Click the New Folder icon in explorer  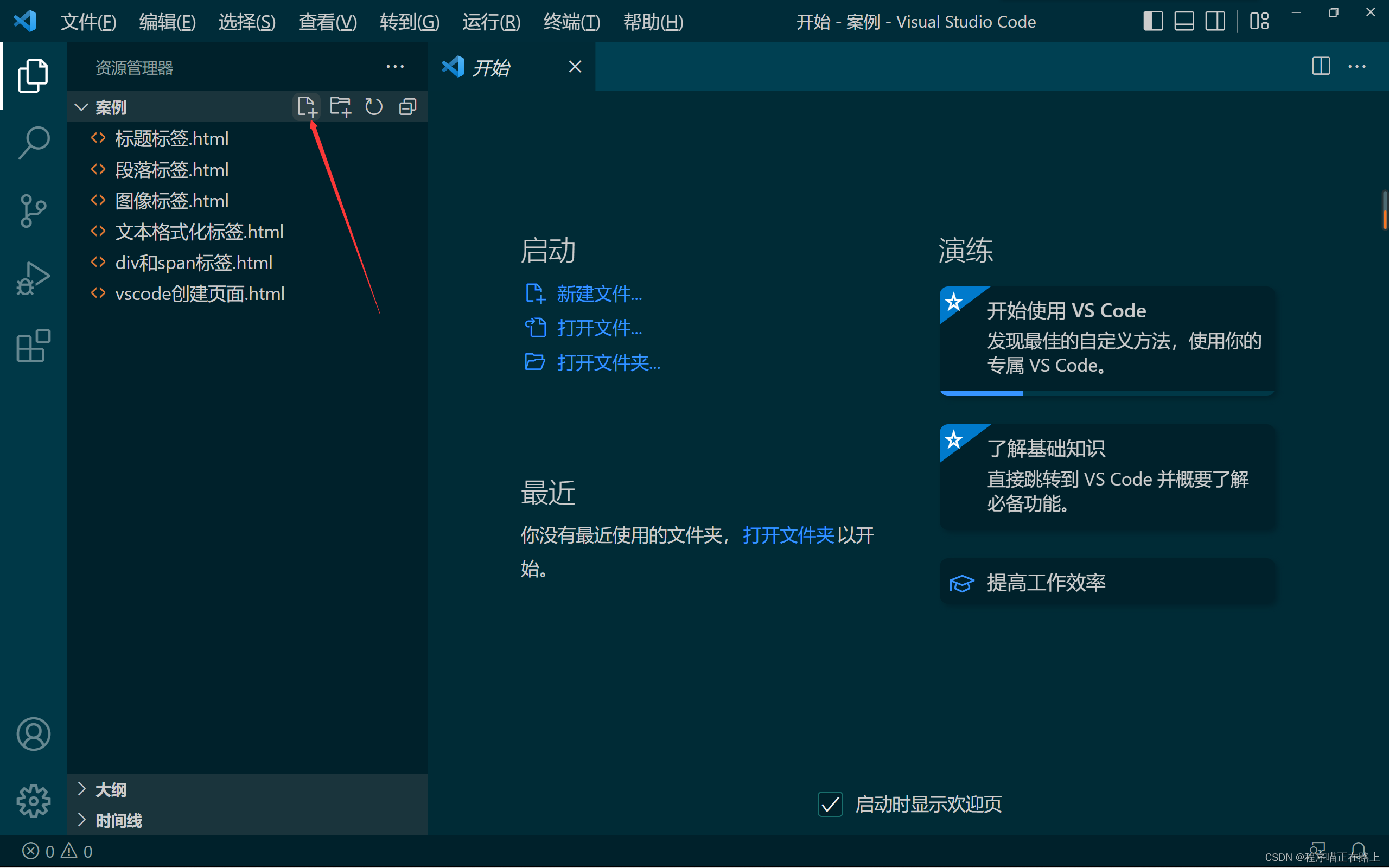pos(340,107)
